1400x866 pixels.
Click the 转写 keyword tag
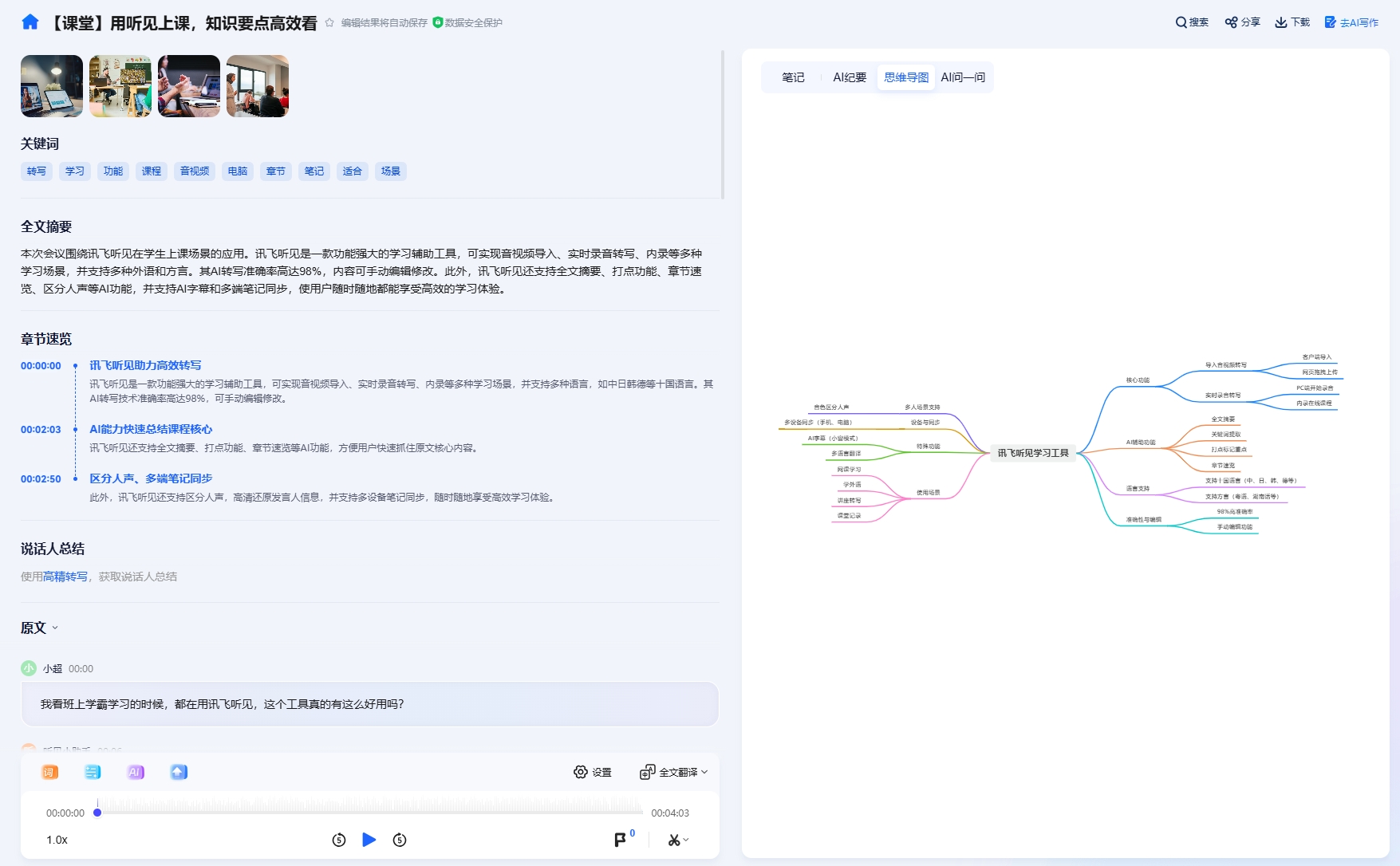[37, 171]
